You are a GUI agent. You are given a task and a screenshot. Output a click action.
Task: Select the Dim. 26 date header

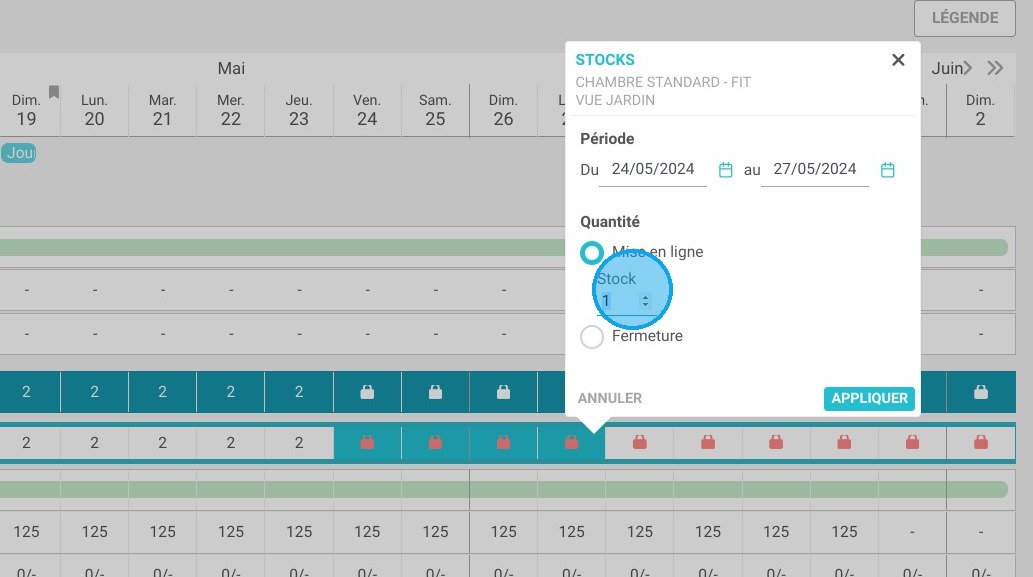503,110
